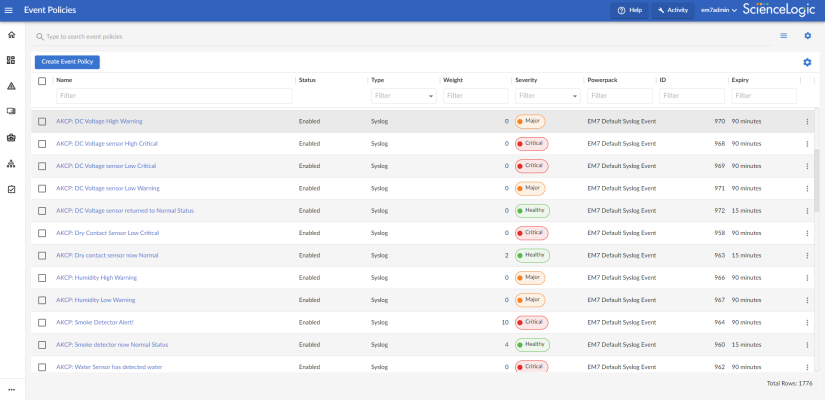Open Events warning triangle in sidebar

11,86
